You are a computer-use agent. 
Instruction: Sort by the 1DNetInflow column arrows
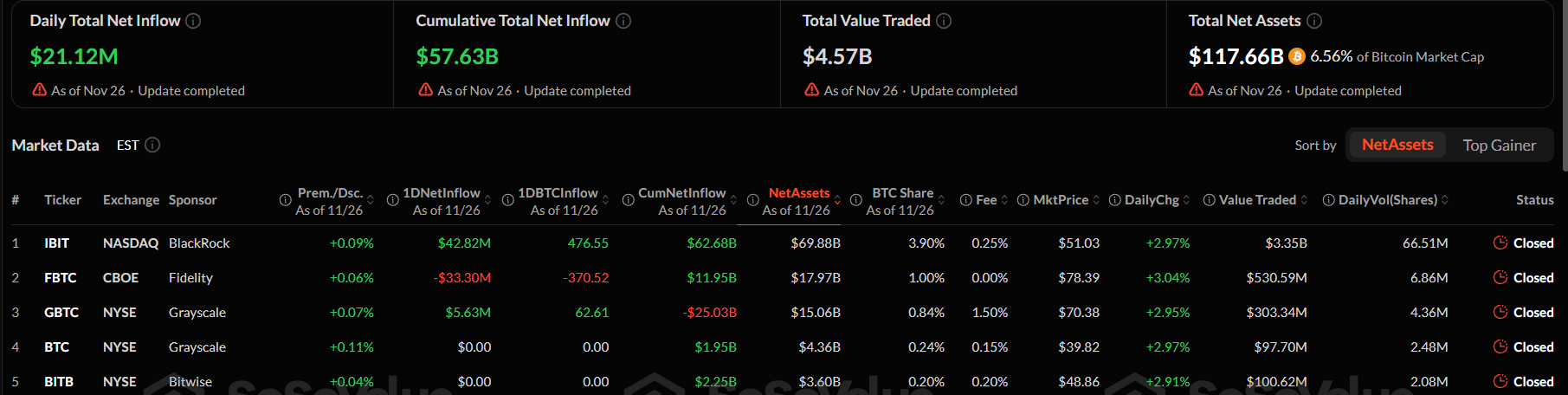coord(488,200)
